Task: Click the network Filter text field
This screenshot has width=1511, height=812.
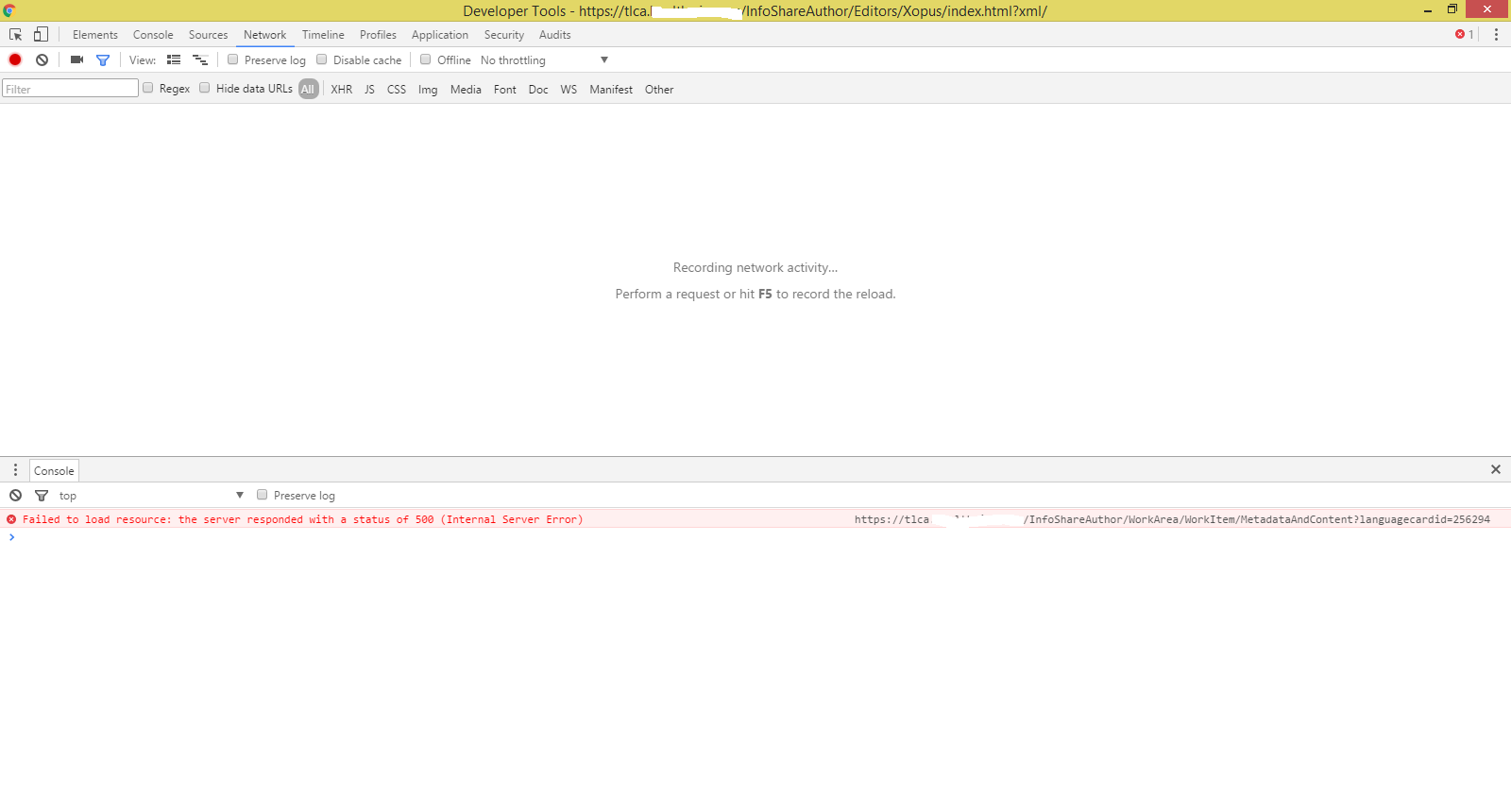Action: pos(71,89)
